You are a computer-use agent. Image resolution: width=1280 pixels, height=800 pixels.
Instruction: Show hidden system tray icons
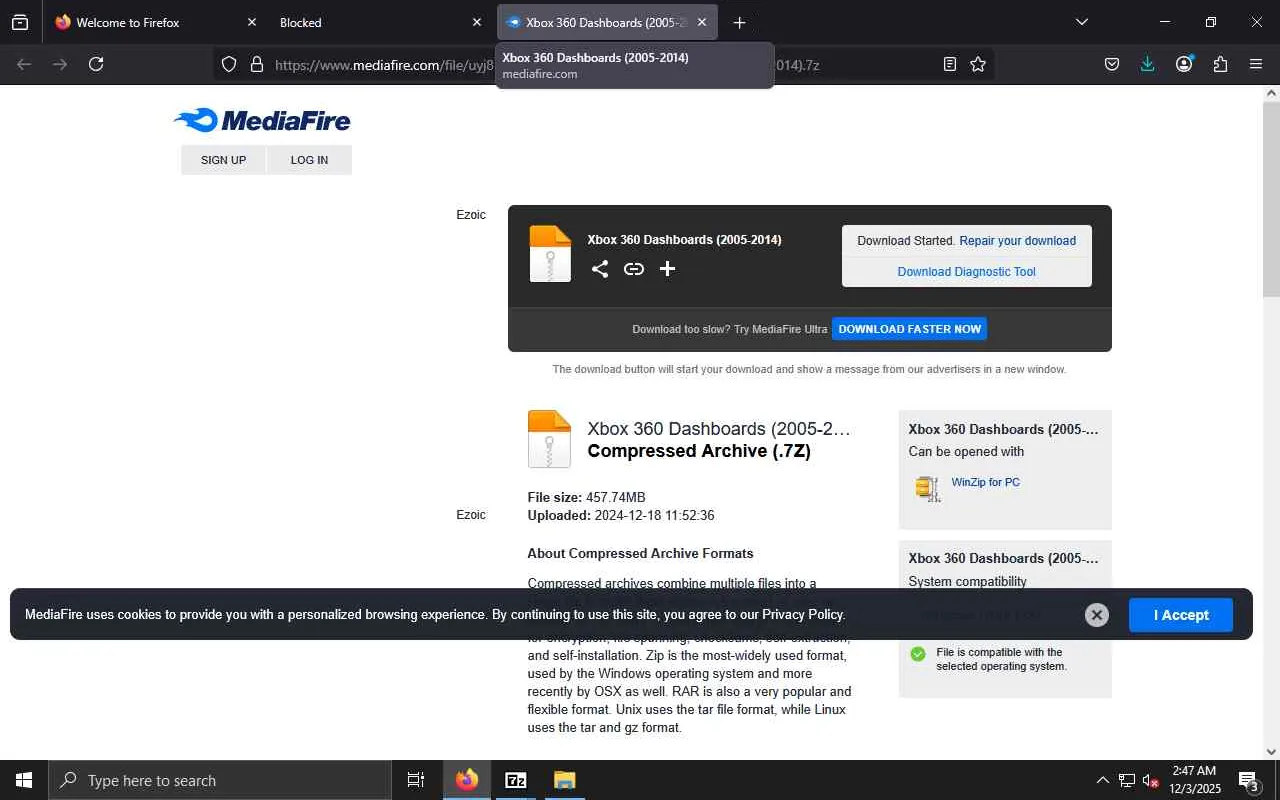click(x=1103, y=780)
